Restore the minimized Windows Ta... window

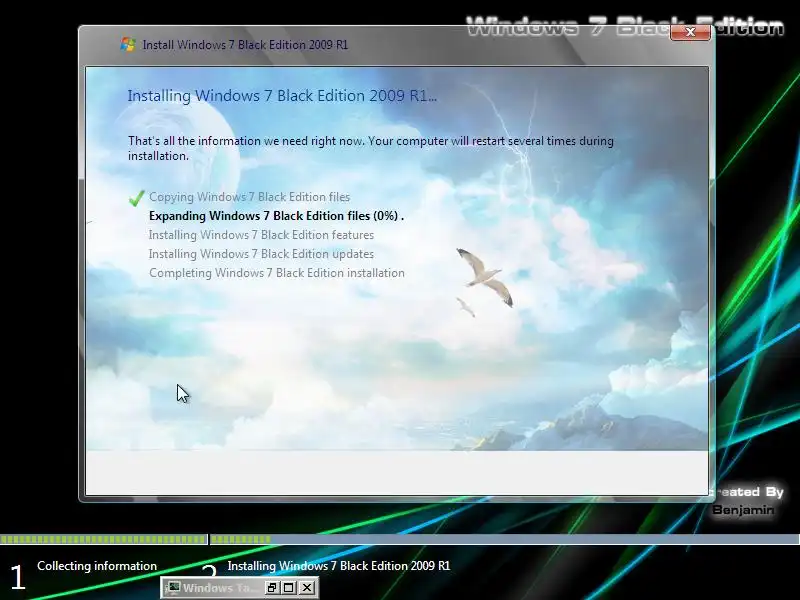click(272, 588)
